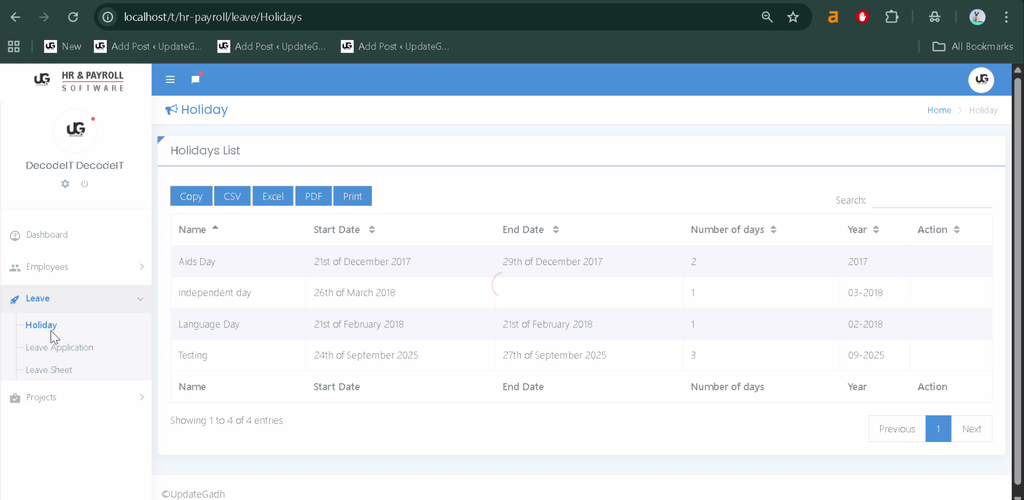
Task: Go to the Home breadcrumb link
Action: coord(939,110)
